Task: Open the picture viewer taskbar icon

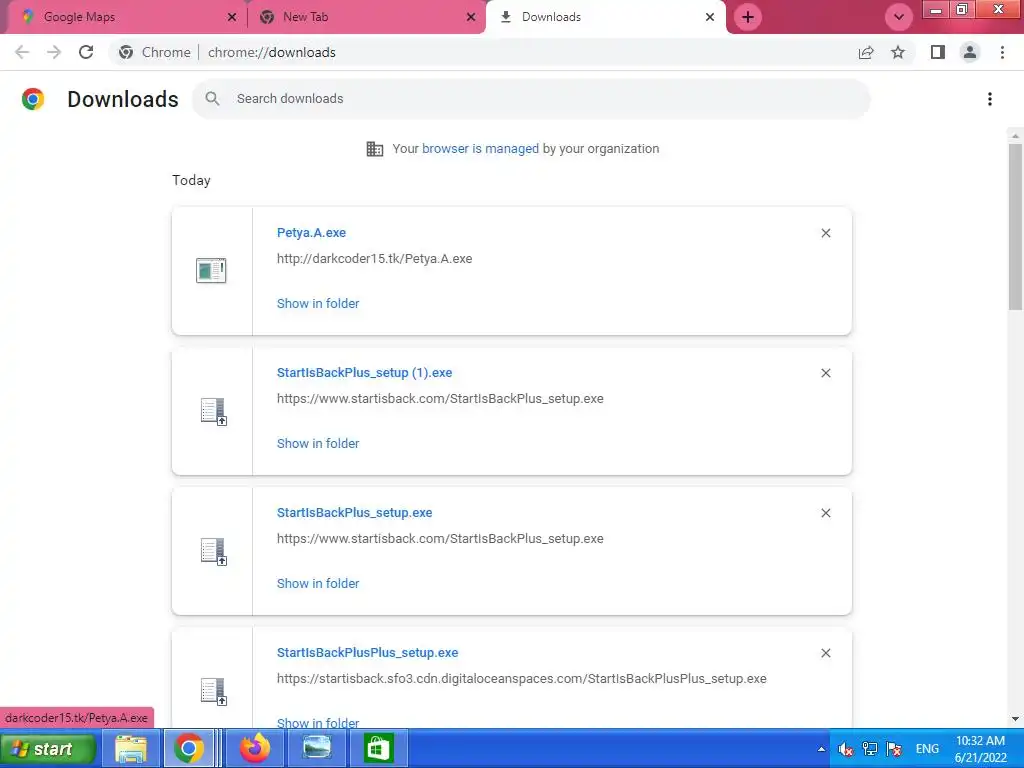Action: pos(317,748)
